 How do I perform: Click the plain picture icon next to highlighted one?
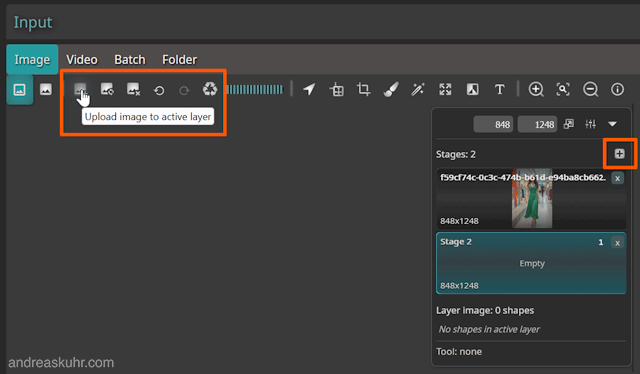(x=46, y=89)
